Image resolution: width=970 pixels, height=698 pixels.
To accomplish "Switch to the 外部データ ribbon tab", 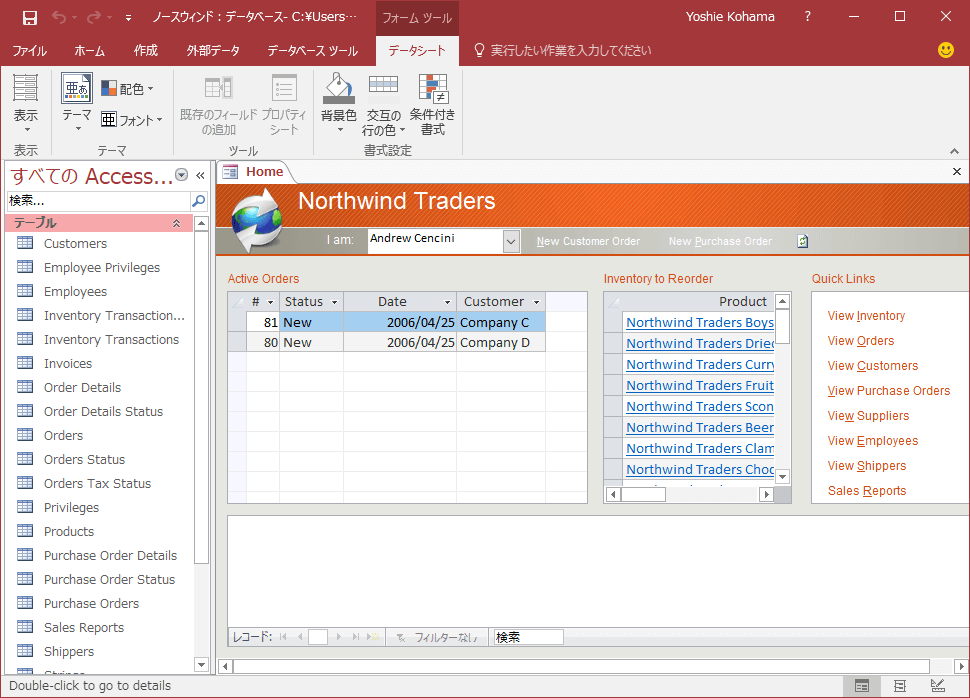I will point(213,51).
